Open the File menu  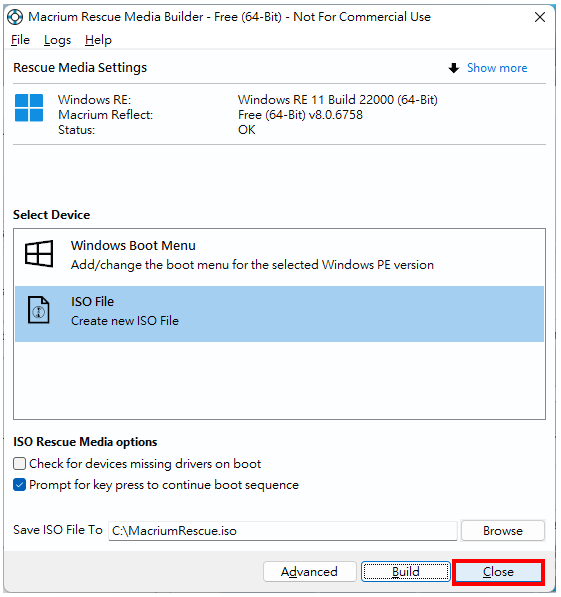tap(20, 40)
